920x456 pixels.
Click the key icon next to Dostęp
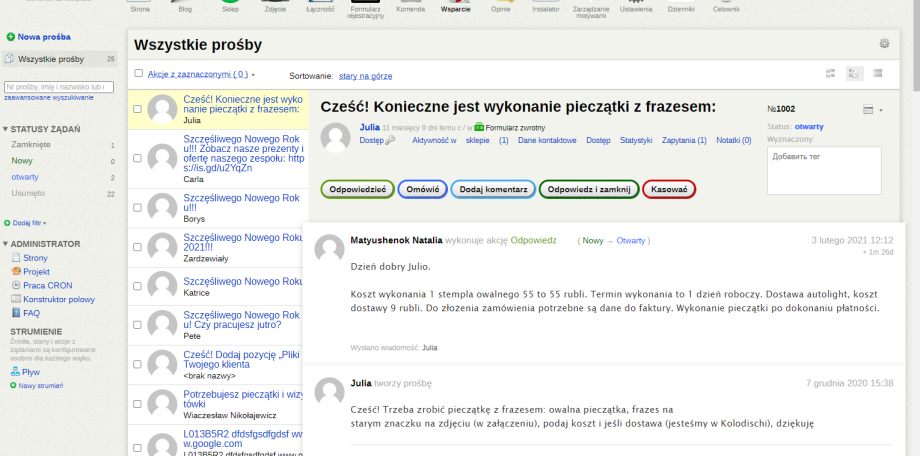coord(391,141)
